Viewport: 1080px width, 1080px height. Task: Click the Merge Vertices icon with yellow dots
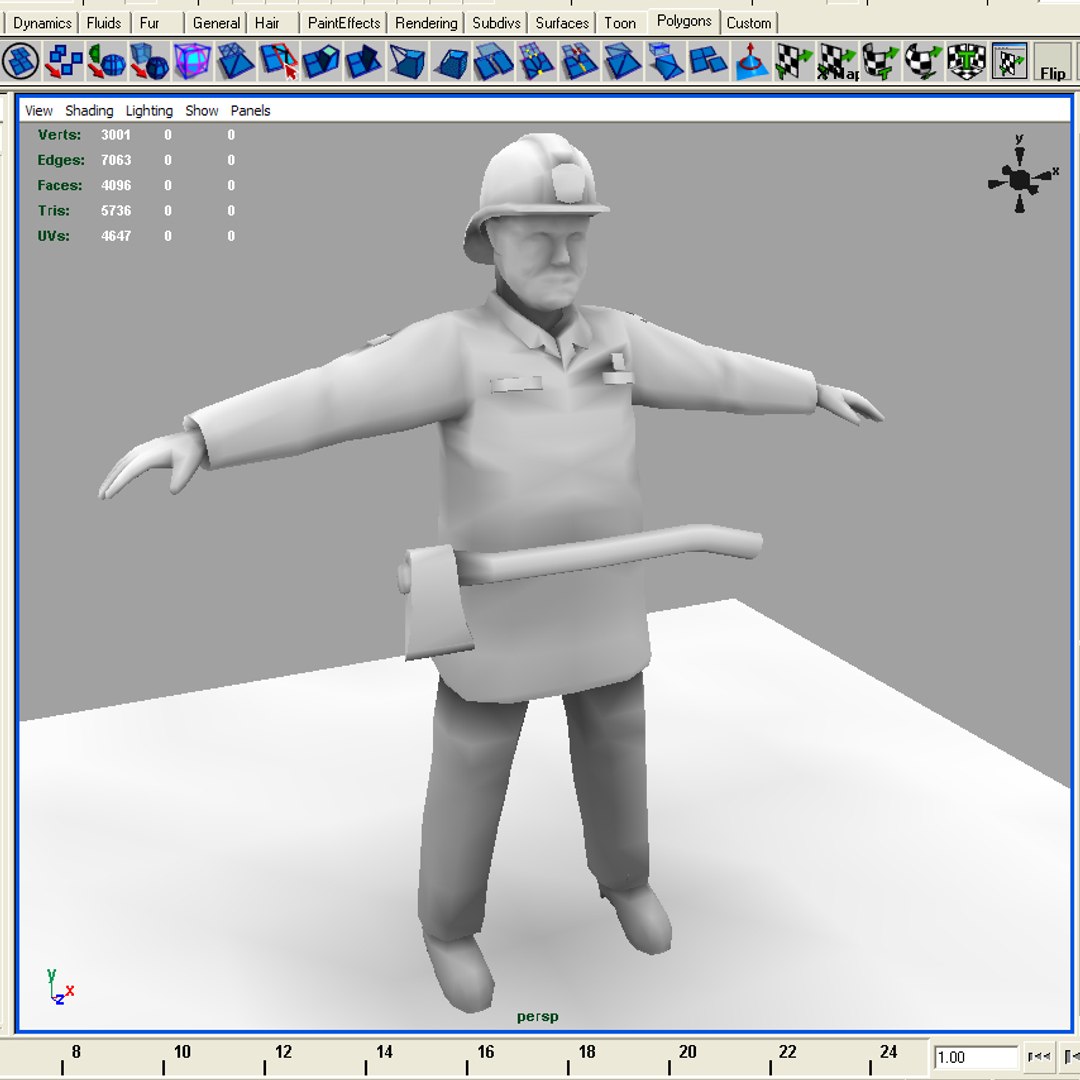pos(536,61)
